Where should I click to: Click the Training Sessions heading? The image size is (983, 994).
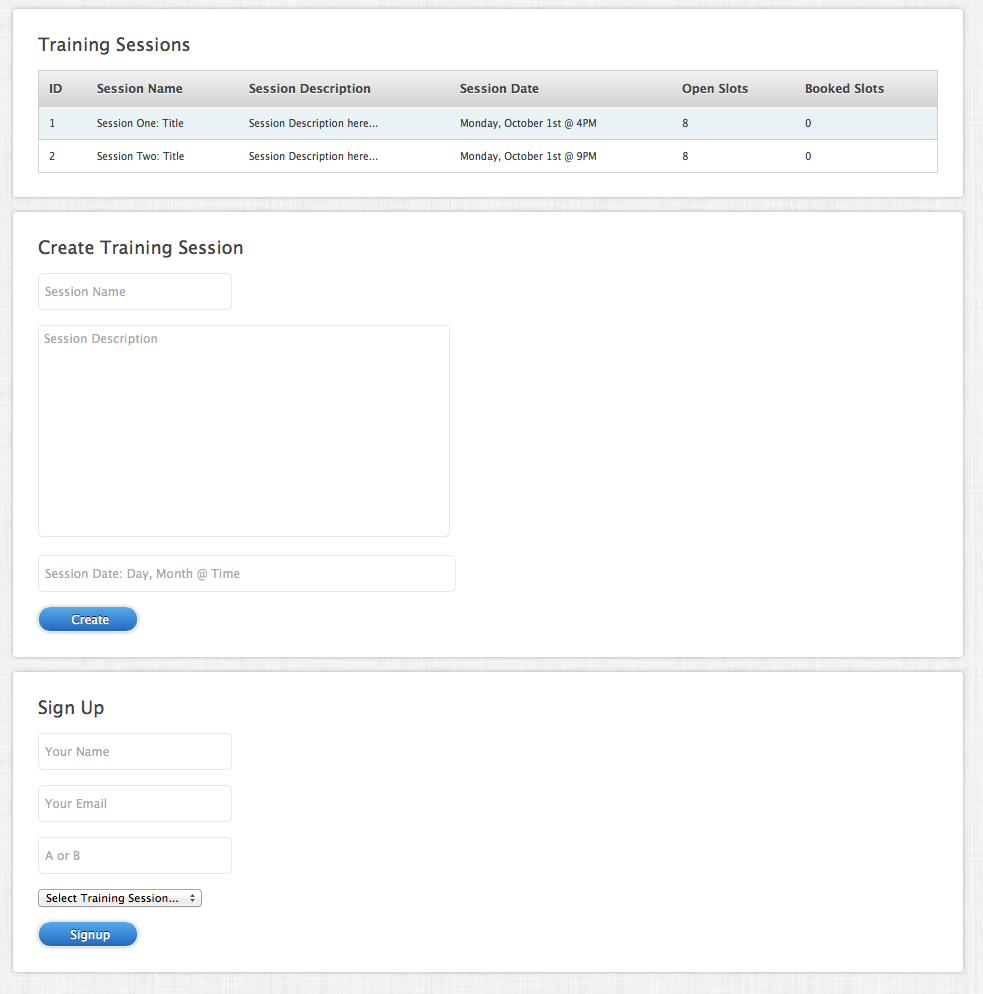point(114,45)
